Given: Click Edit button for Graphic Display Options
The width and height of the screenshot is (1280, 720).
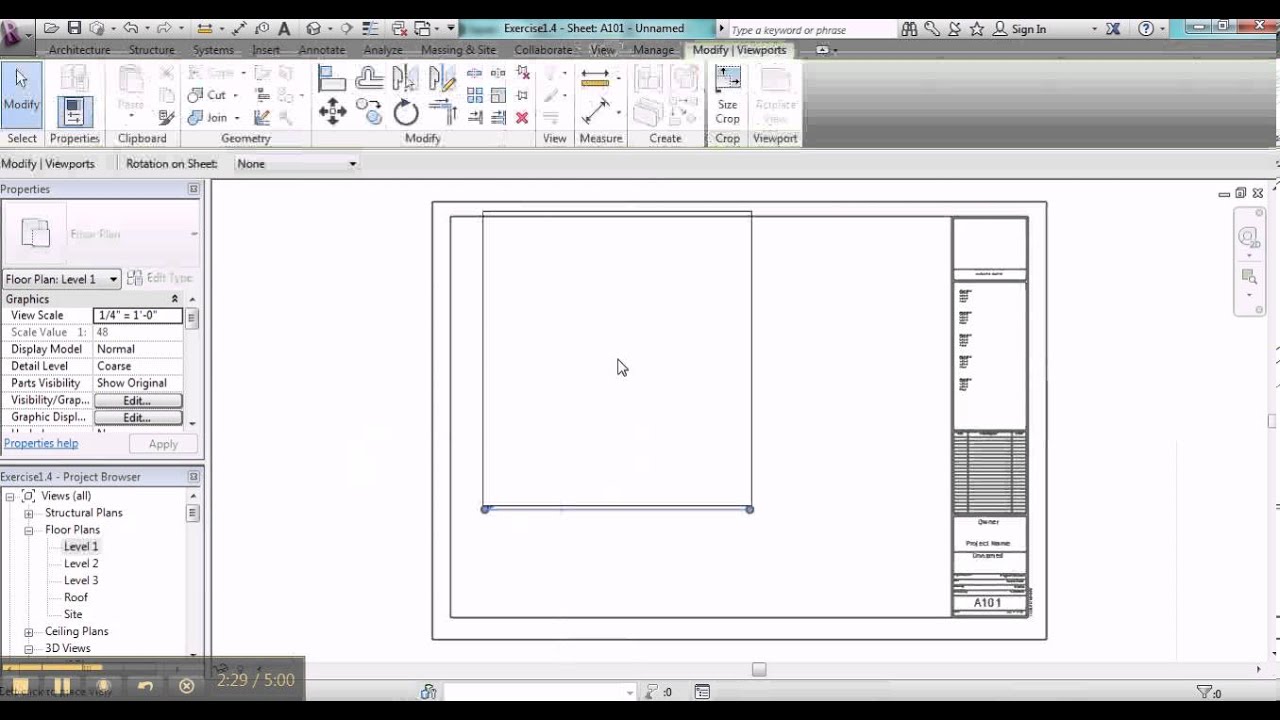Looking at the screenshot, I should coord(137,417).
